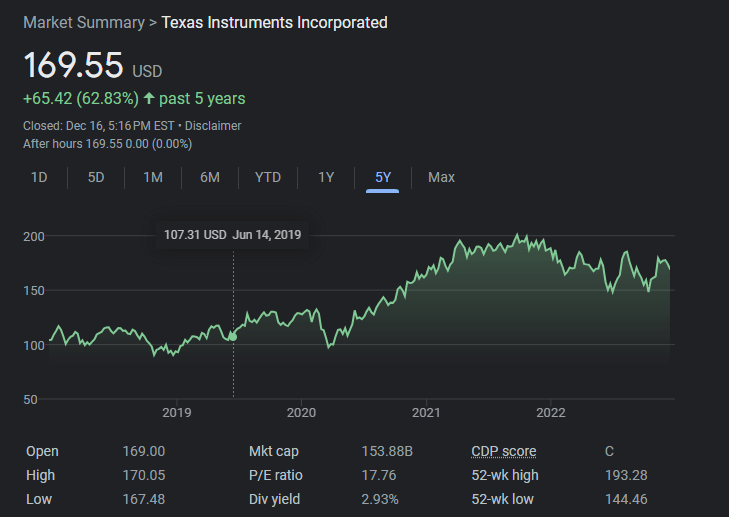Click the 52-wk high value 193.28
The image size is (729, 517).
coord(626,475)
